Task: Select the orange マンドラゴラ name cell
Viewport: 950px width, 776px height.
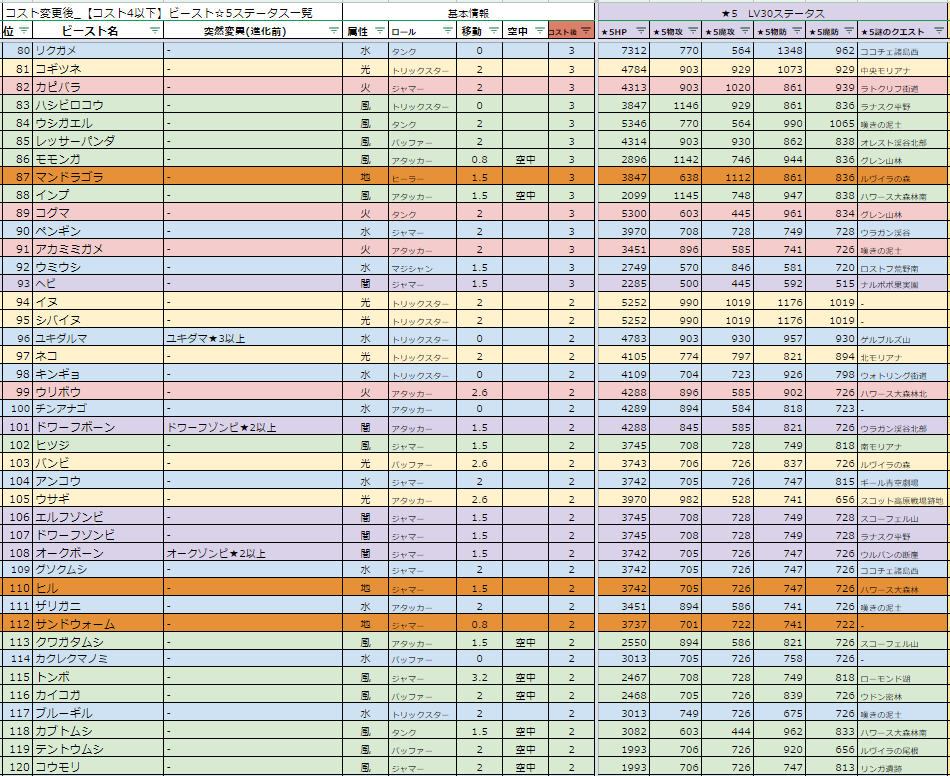Action: pos(96,177)
